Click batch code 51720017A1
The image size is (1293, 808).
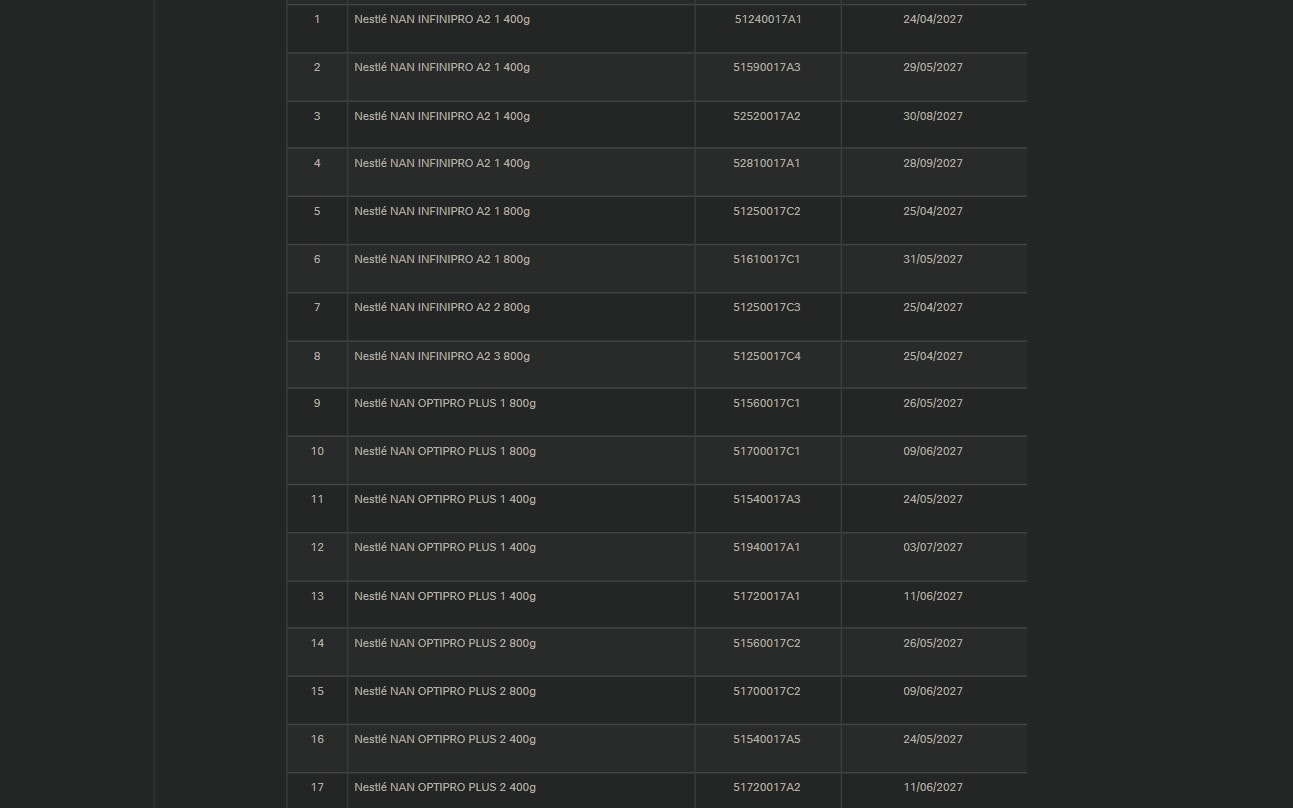pyautogui.click(x=766, y=596)
